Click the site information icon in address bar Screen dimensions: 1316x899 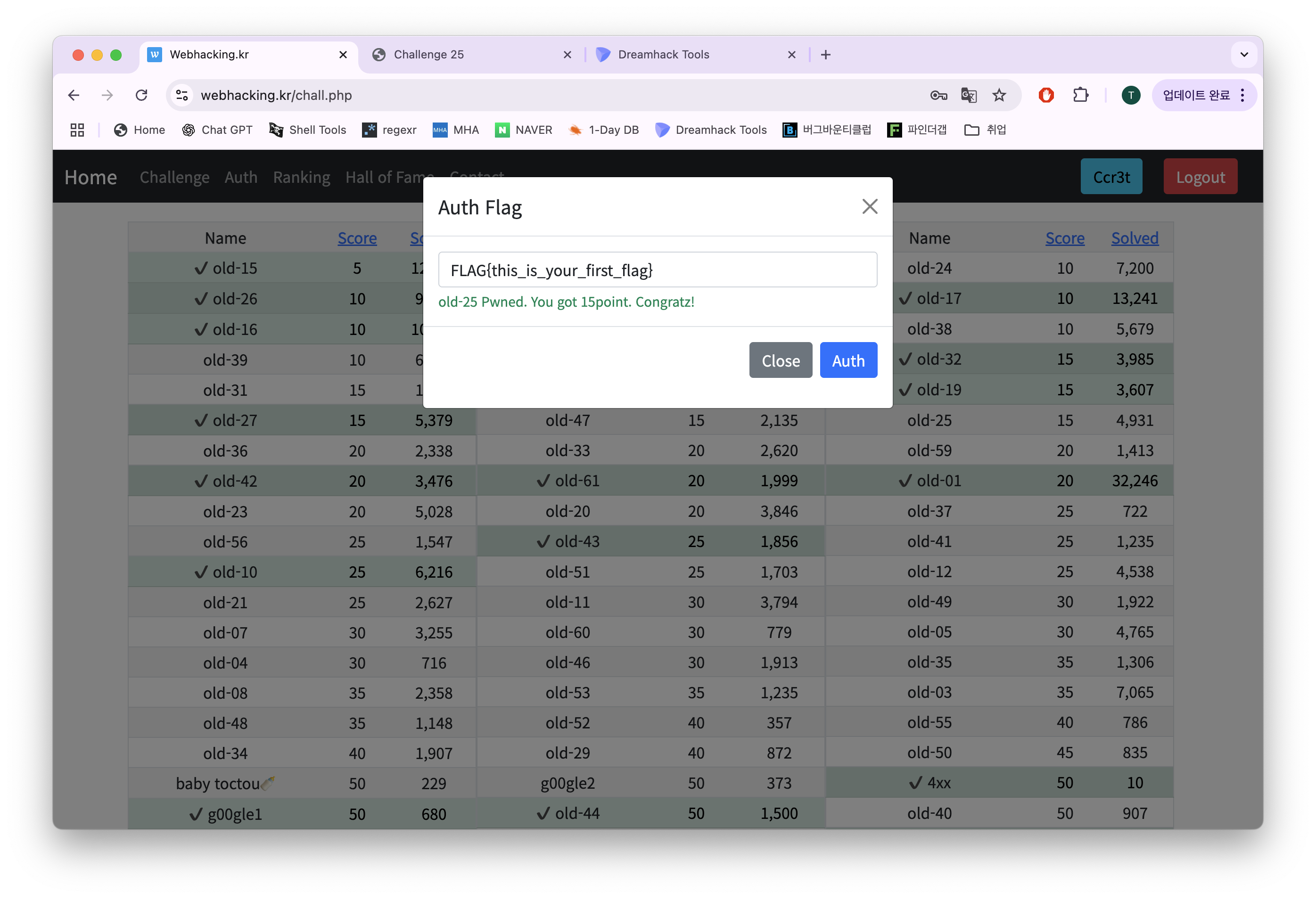pos(182,95)
